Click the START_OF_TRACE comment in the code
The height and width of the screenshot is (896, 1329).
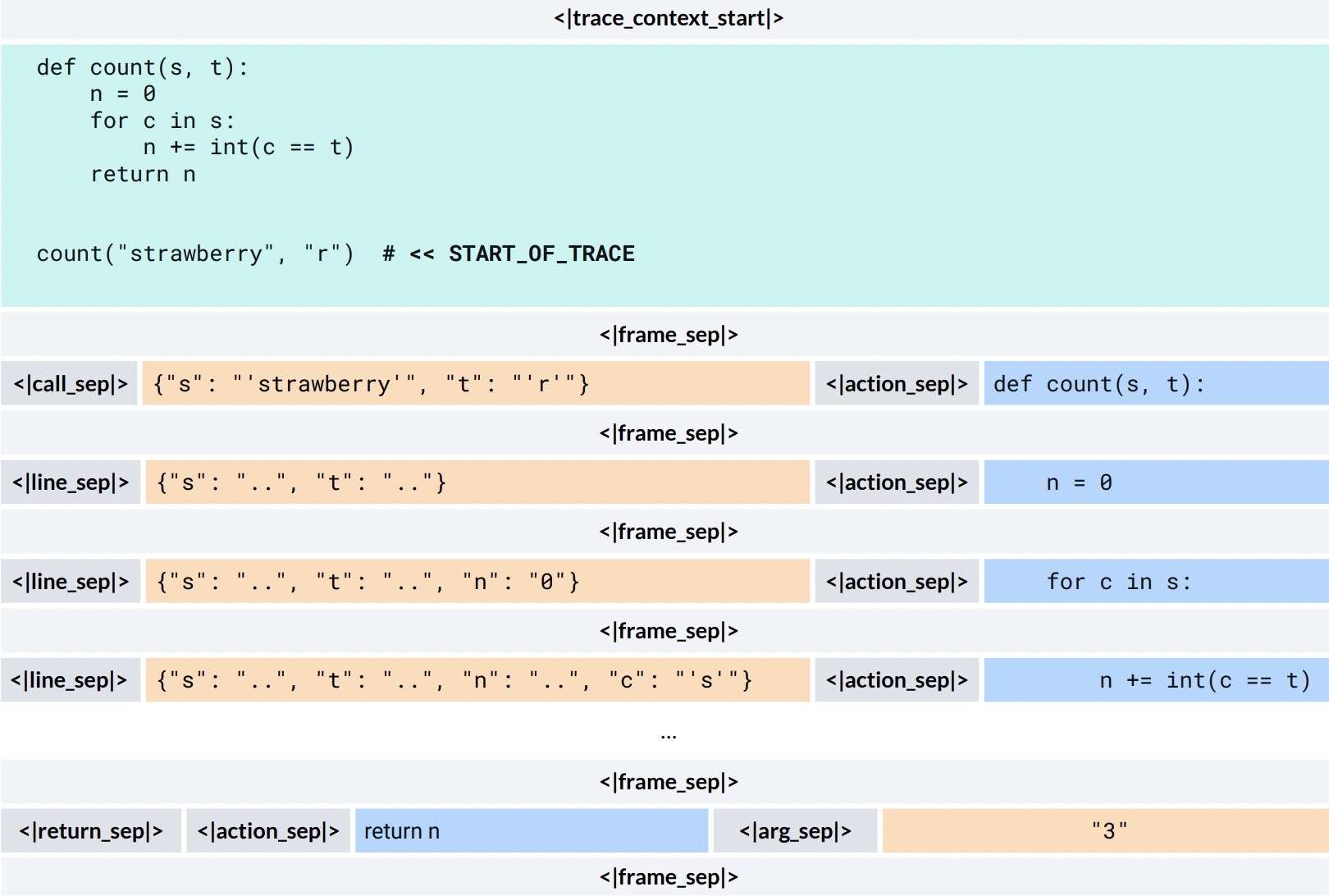pyautogui.click(x=541, y=254)
